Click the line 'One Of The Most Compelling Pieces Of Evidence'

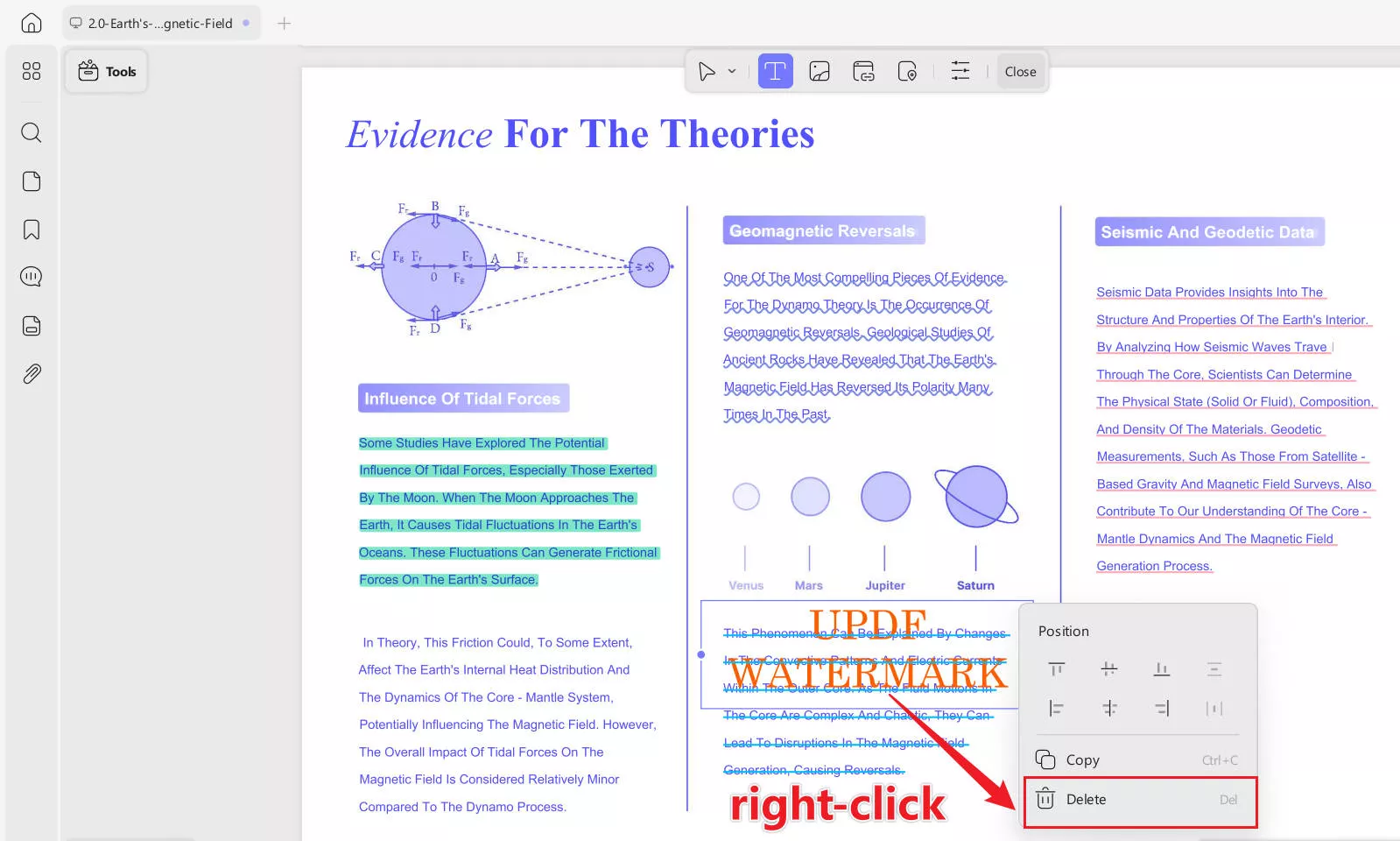tap(864, 278)
